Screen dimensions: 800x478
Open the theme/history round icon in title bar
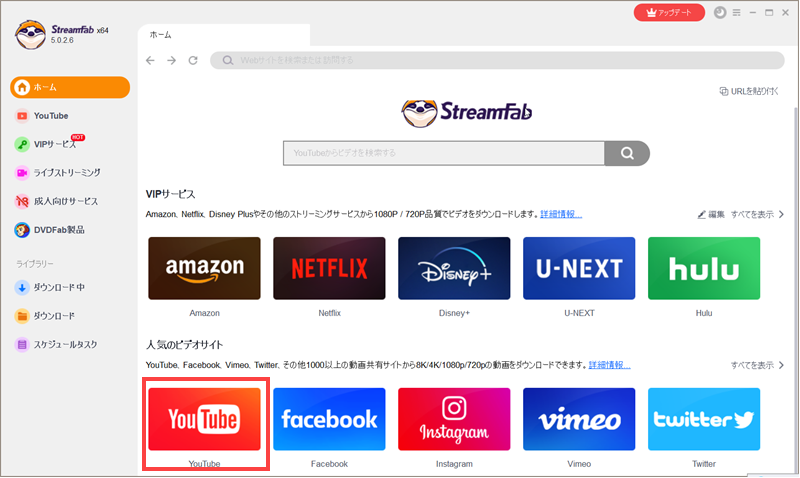coord(720,12)
